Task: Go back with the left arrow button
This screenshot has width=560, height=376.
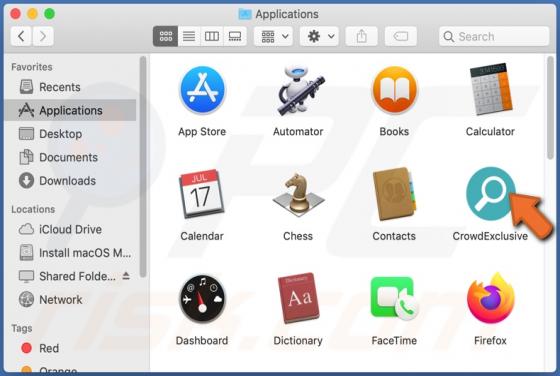Action: [21, 36]
